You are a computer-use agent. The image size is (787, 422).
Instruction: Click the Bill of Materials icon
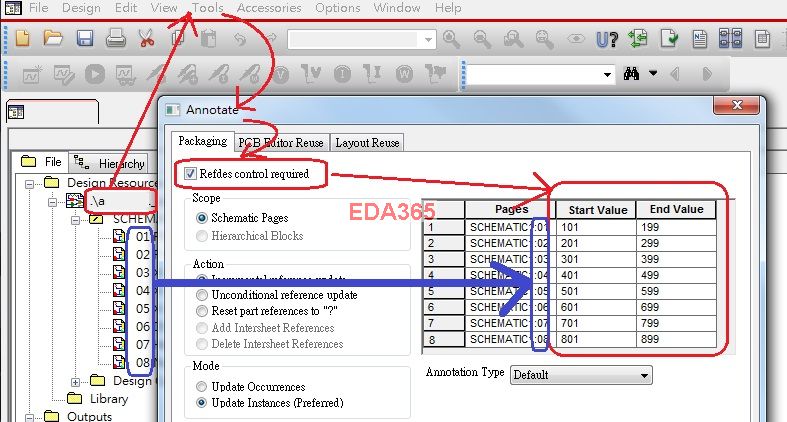[x=762, y=39]
